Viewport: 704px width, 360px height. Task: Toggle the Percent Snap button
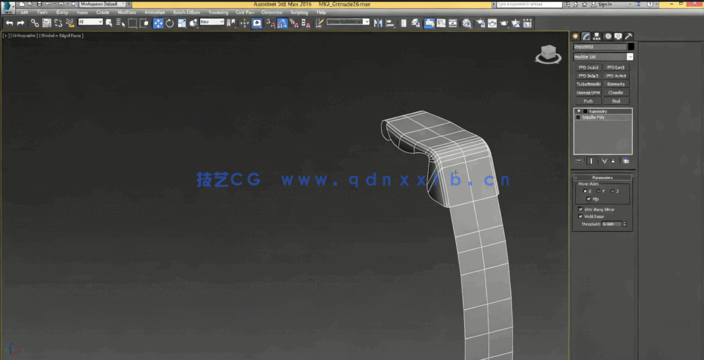pos(294,23)
